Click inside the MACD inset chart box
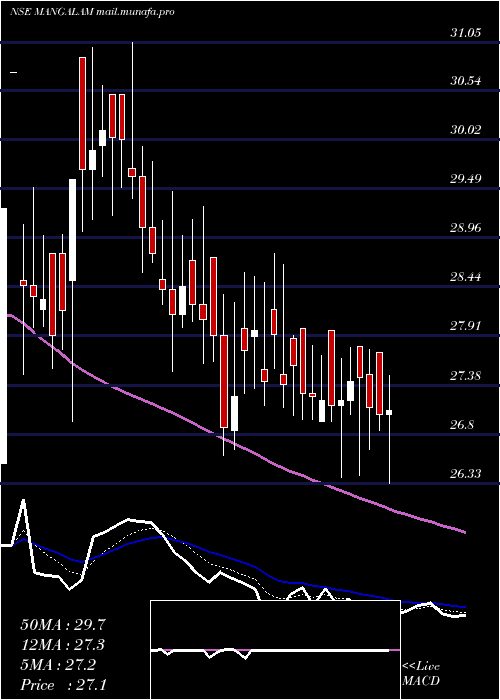 tap(275, 650)
